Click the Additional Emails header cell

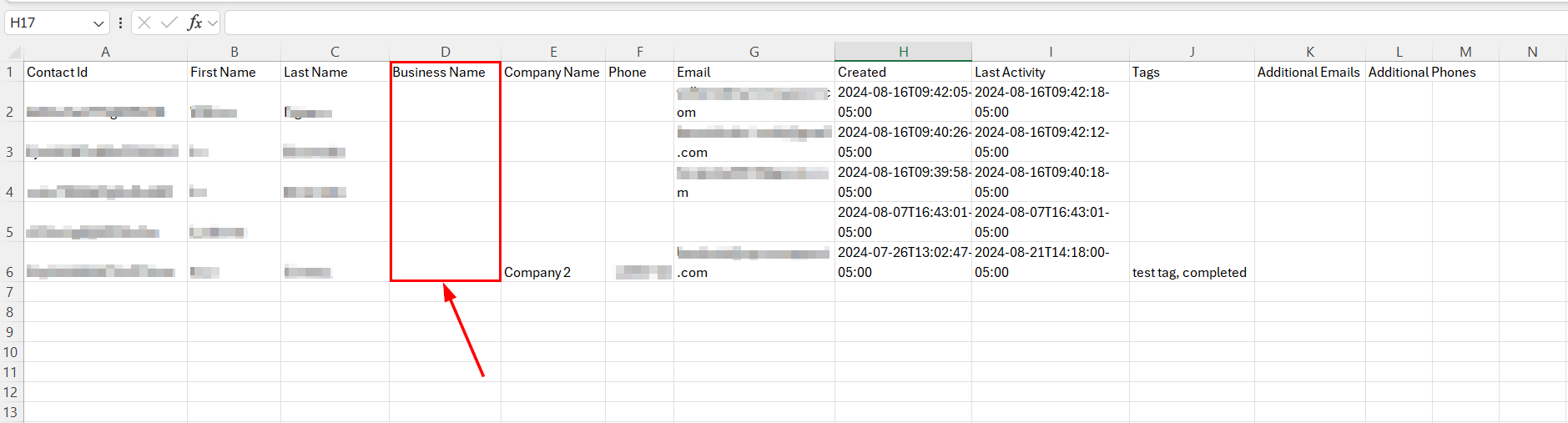click(x=1308, y=72)
